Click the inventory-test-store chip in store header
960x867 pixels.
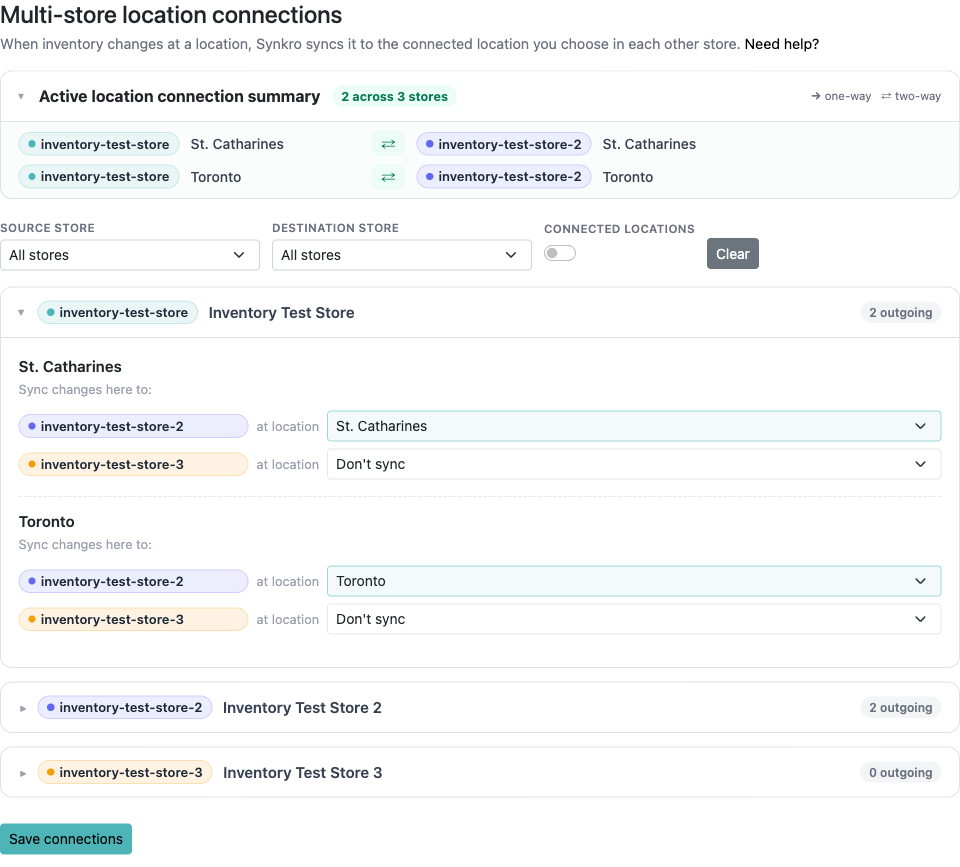point(118,312)
